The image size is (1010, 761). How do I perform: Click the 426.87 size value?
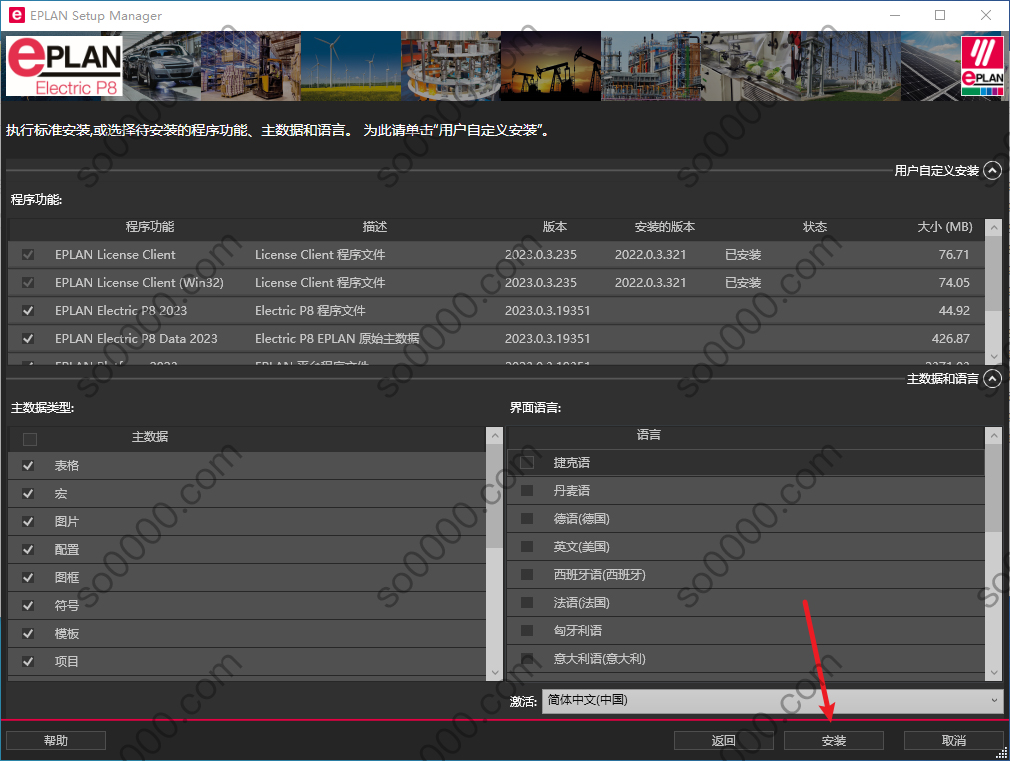pyautogui.click(x=950, y=338)
